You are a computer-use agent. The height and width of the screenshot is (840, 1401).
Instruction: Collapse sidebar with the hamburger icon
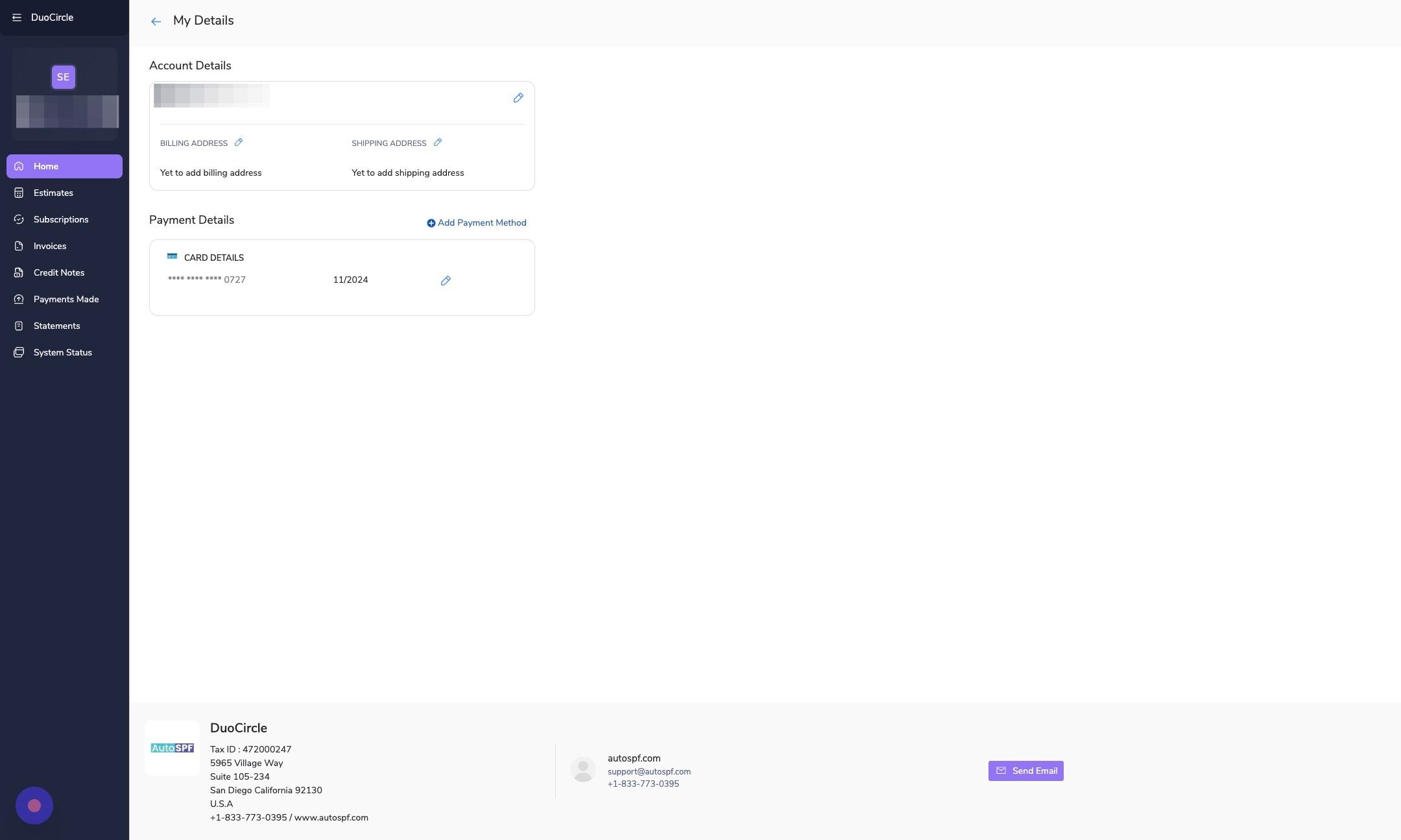17,18
